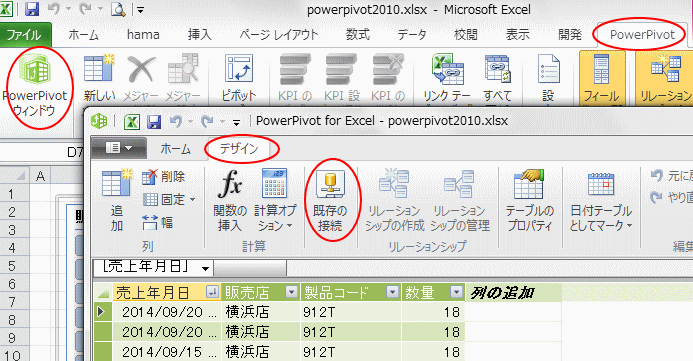Open the [売上年月日] name box dropdown
Image resolution: width=693 pixels, height=361 pixels.
pyautogui.click(x=205, y=268)
